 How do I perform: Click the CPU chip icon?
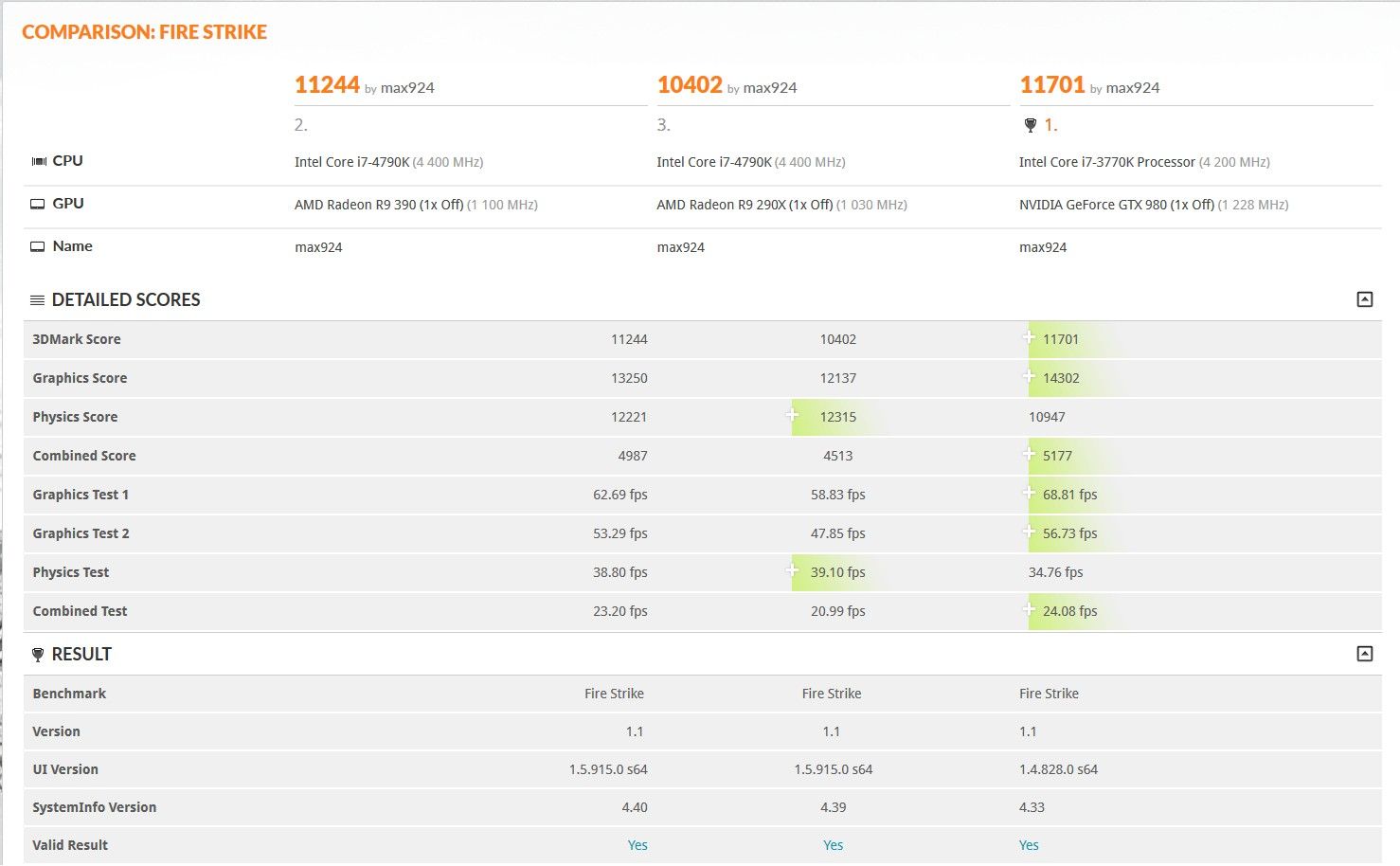(39, 161)
